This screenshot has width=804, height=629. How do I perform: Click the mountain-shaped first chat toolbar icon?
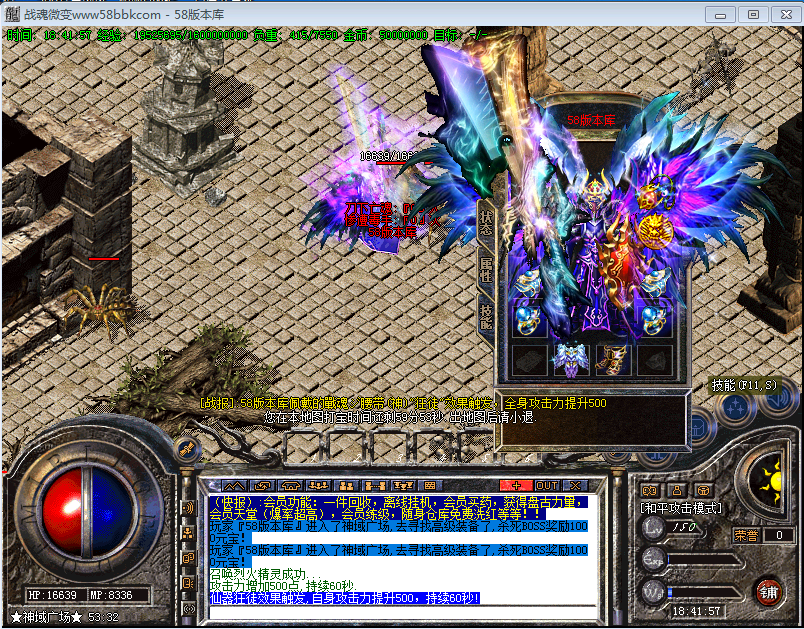point(233,485)
